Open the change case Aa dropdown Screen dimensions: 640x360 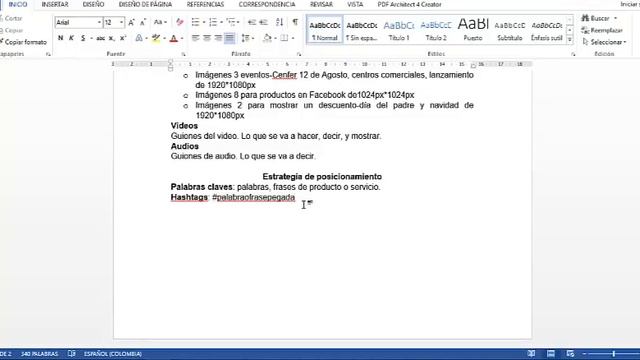click(160, 22)
